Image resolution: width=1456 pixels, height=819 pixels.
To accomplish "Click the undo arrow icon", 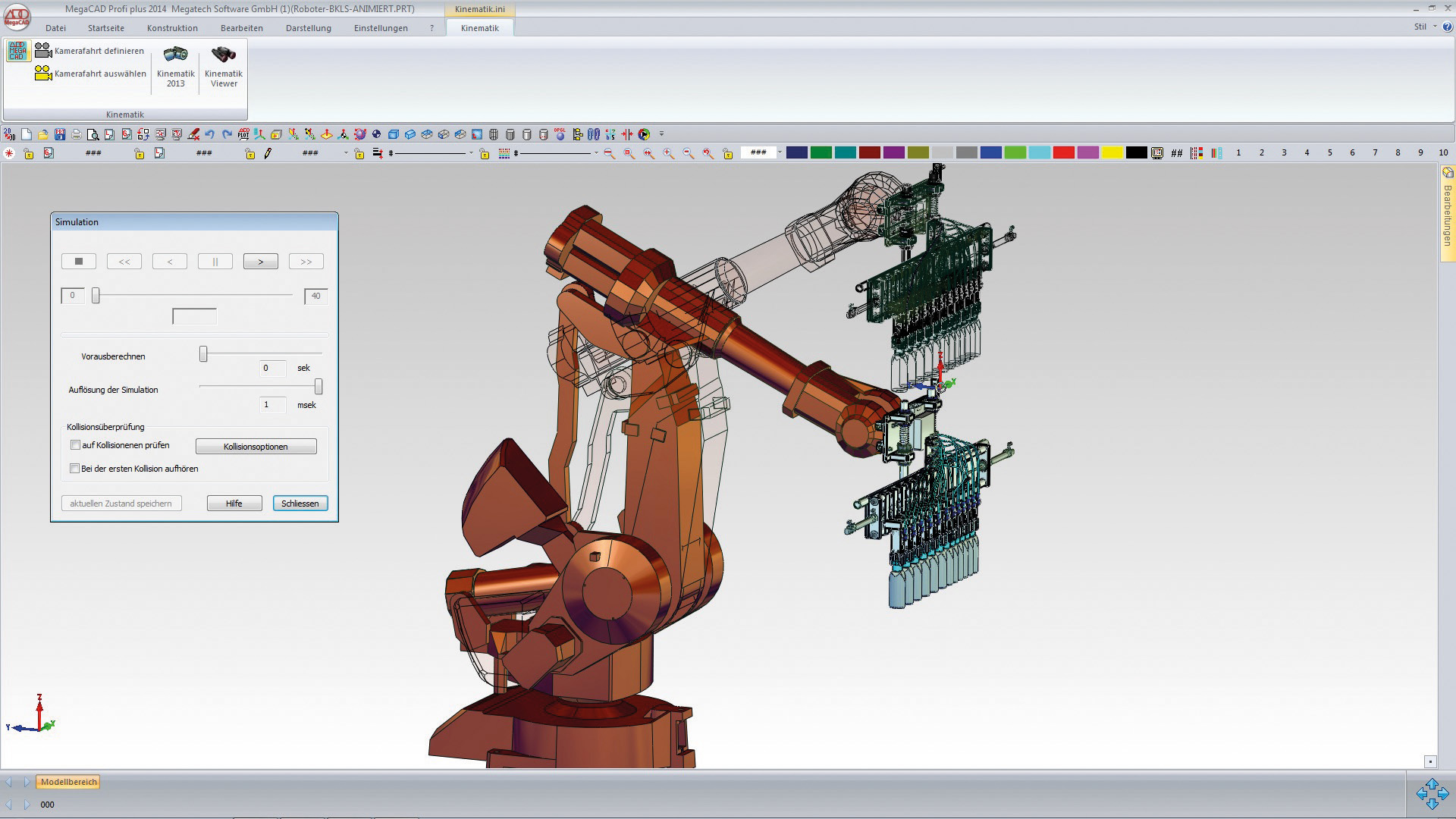I will (x=210, y=134).
